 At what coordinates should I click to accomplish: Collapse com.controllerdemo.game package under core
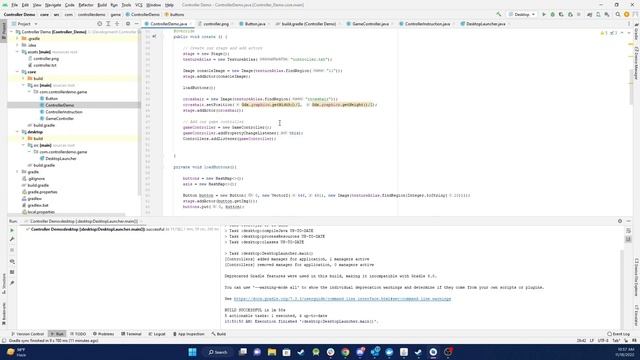coord(29,92)
